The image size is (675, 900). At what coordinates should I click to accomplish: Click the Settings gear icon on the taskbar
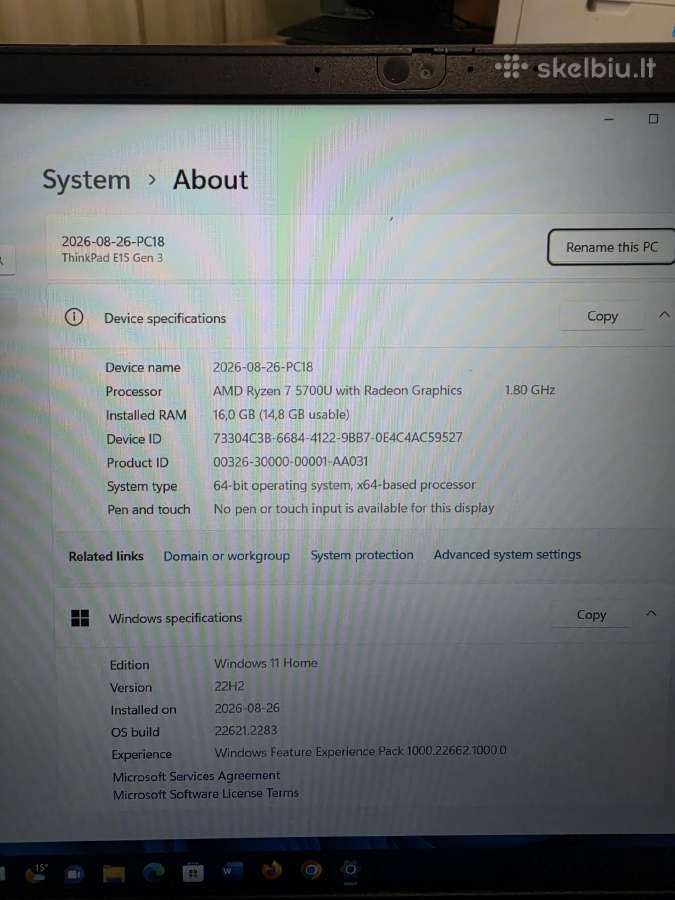[x=350, y=870]
